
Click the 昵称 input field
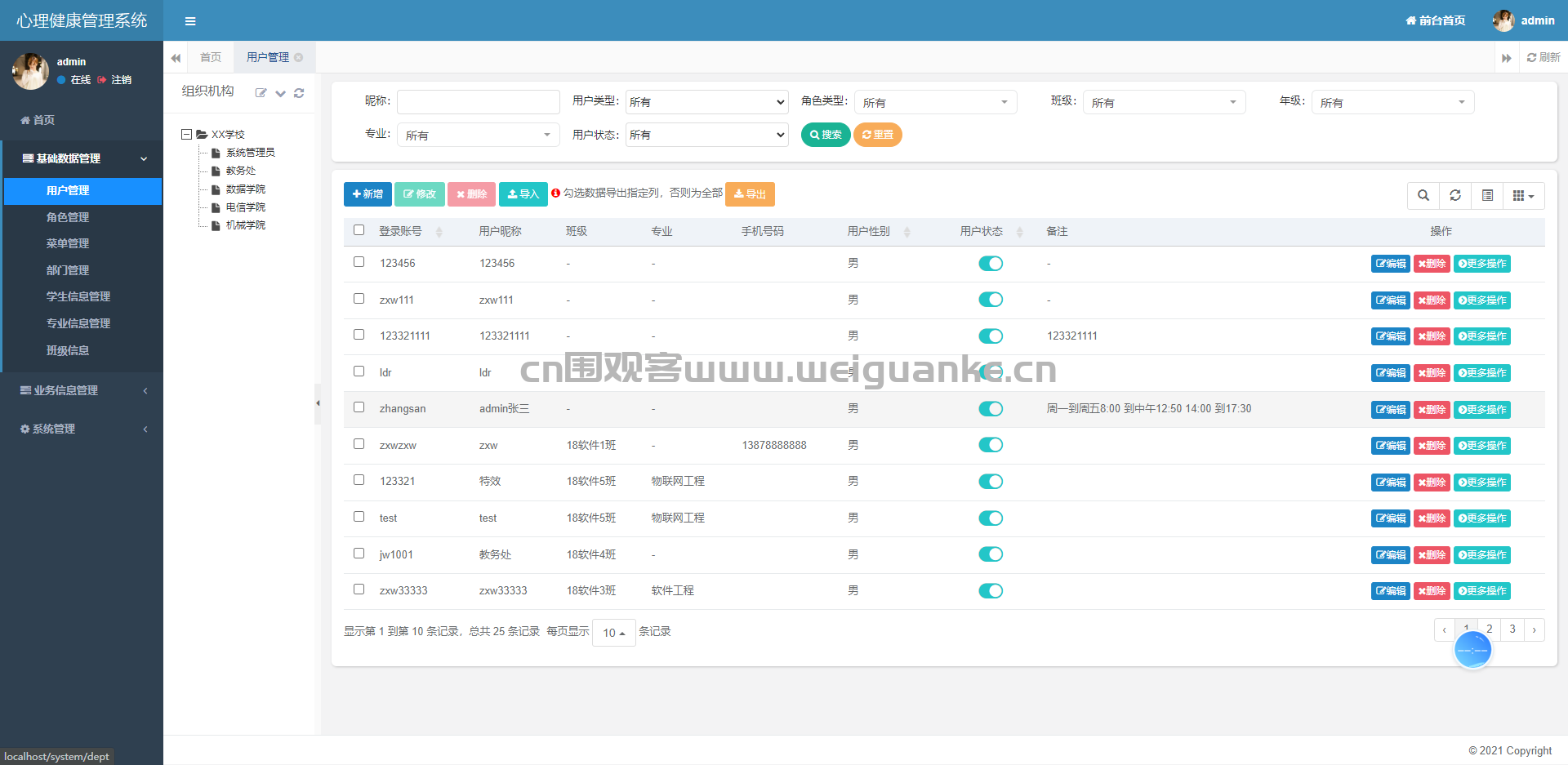[479, 102]
